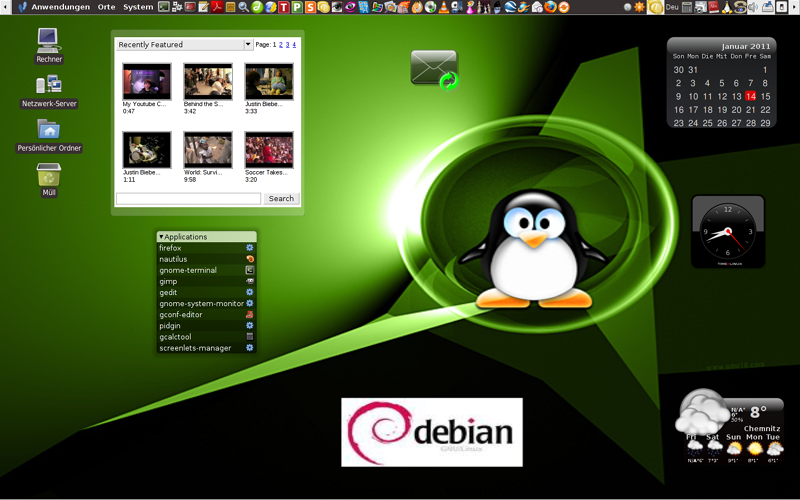Launch gconf-editor from the Applications list

pyautogui.click(x=206, y=315)
